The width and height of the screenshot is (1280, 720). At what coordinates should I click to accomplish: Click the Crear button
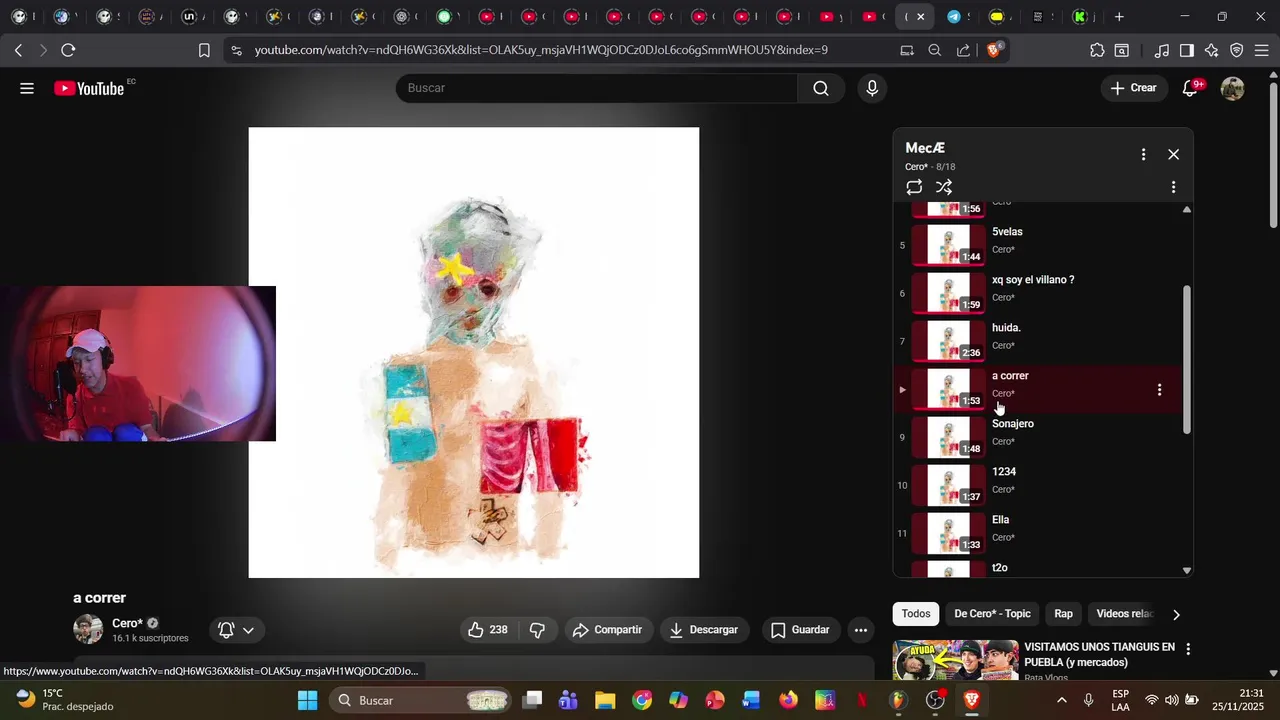[1133, 88]
